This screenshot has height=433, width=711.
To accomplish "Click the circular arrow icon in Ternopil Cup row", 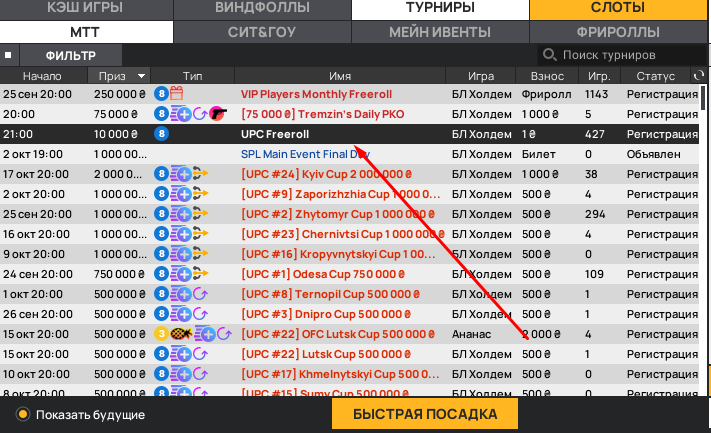I will pos(200,294).
